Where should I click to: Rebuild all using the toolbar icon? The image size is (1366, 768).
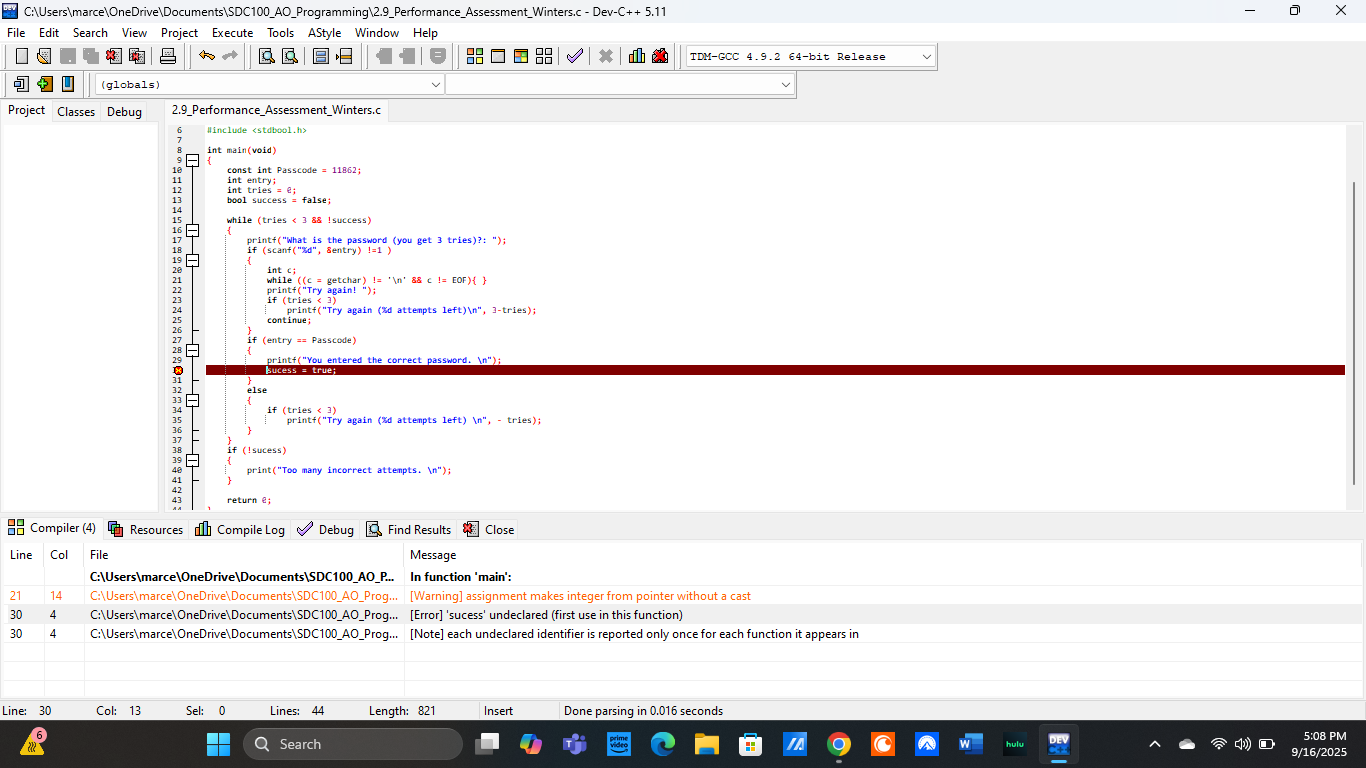pos(544,56)
